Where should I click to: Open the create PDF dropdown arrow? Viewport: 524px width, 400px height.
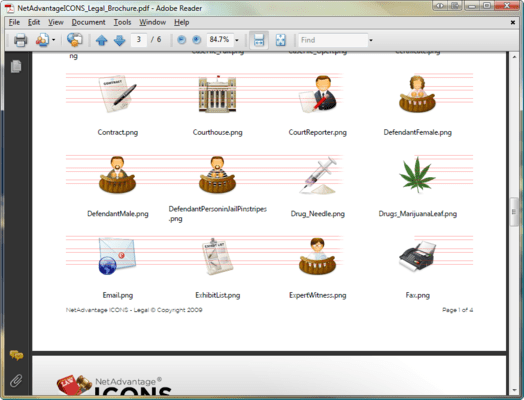pyautogui.click(x=53, y=40)
